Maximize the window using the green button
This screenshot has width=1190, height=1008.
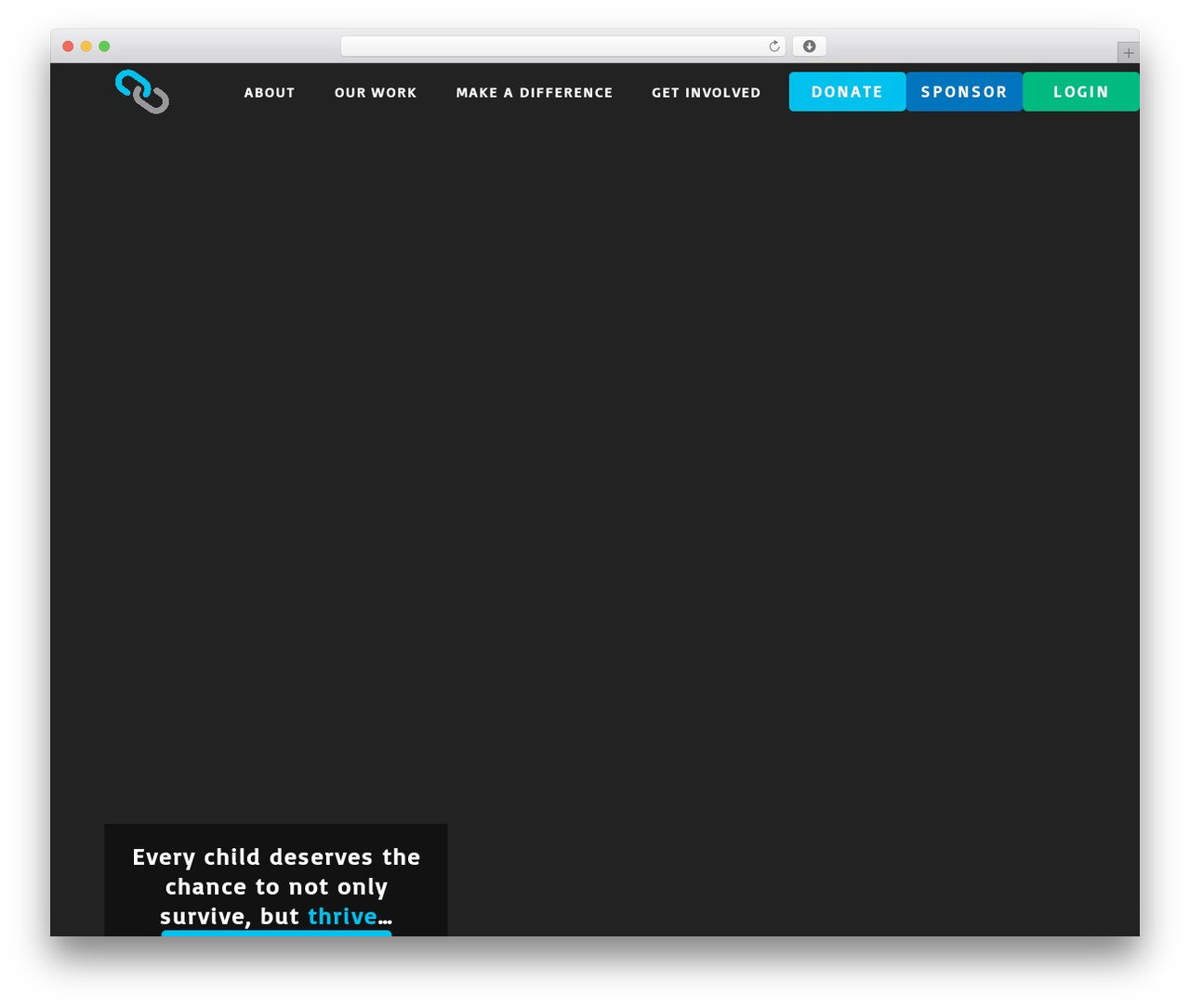[x=104, y=46]
